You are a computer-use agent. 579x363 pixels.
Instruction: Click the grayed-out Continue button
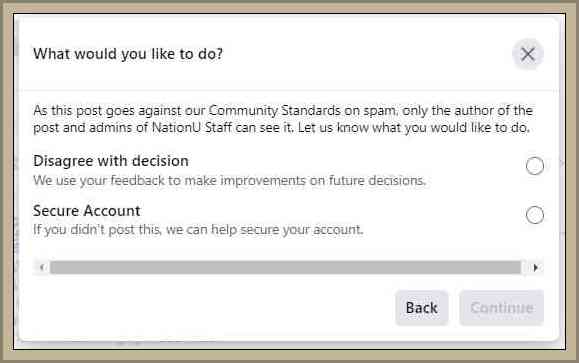[501, 308]
